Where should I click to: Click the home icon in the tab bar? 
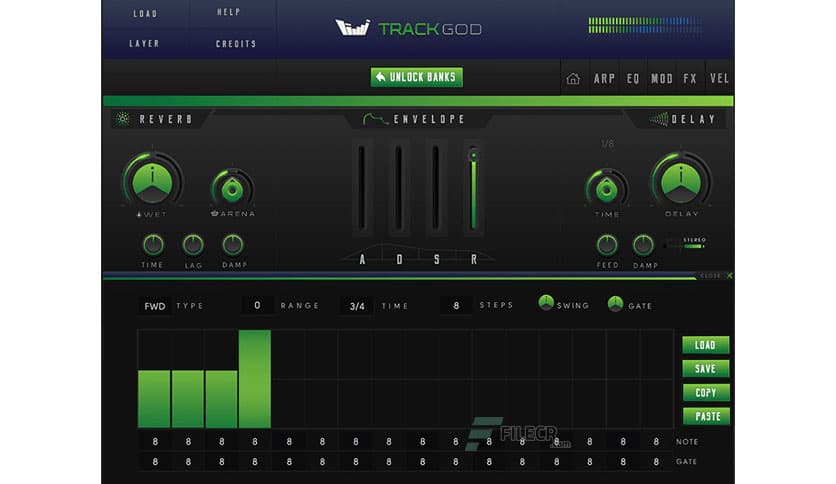[x=573, y=78]
